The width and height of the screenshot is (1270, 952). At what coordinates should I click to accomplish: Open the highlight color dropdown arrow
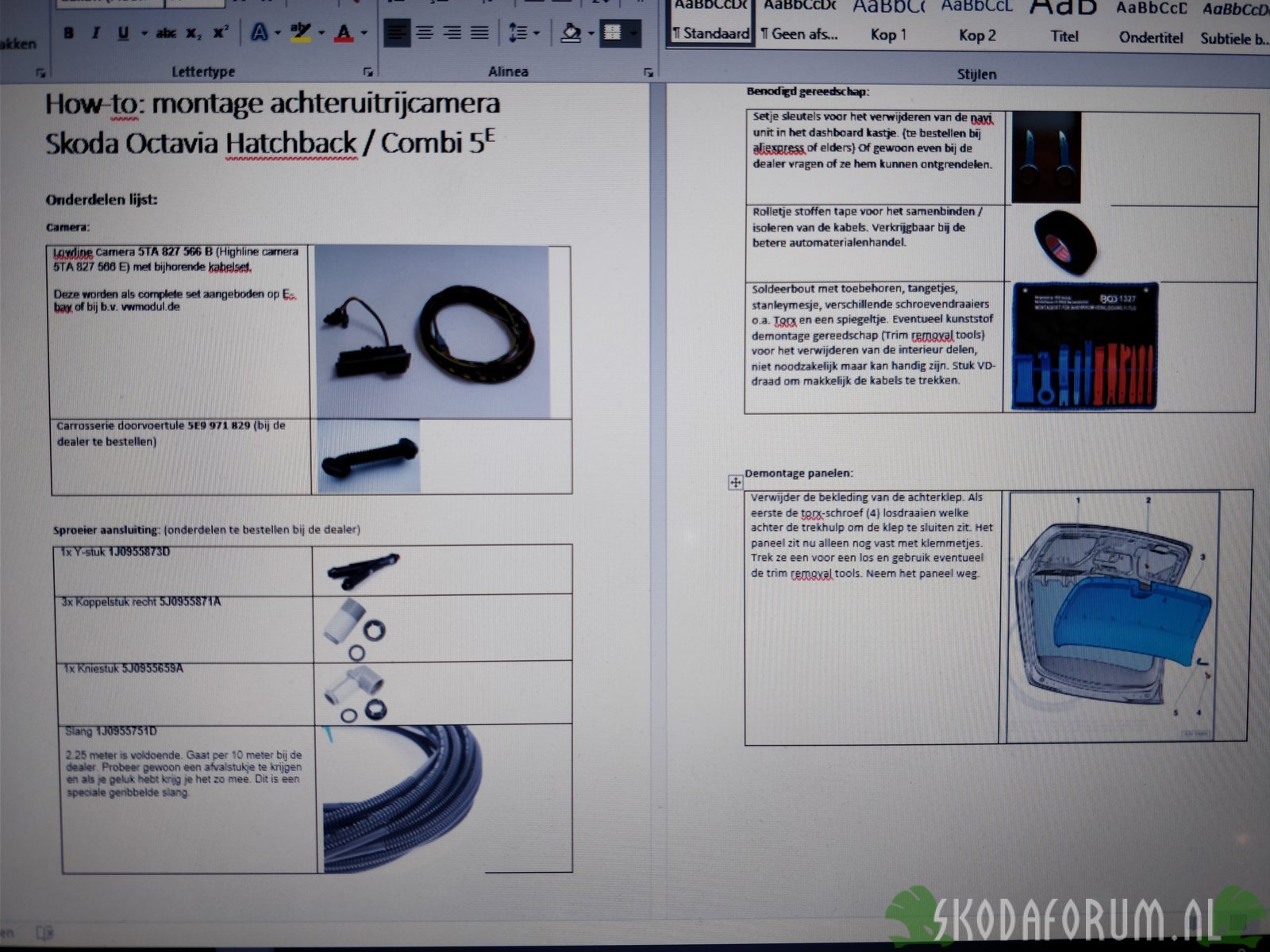tap(321, 33)
